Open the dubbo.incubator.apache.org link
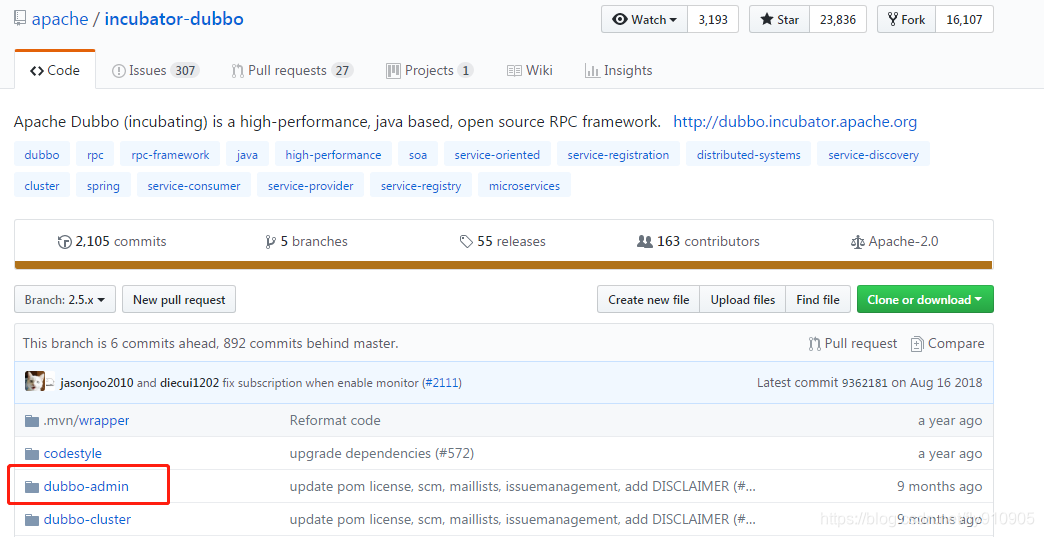Viewport: 1044px width, 537px height. point(795,122)
